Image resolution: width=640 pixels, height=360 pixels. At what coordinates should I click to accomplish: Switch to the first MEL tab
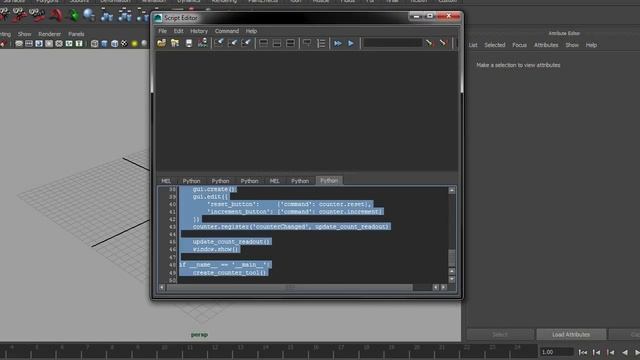pyautogui.click(x=166, y=181)
